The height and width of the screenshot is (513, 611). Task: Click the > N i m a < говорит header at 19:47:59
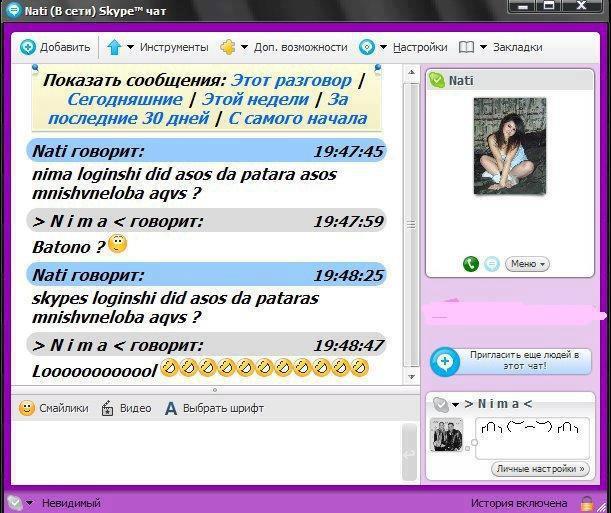(207, 221)
